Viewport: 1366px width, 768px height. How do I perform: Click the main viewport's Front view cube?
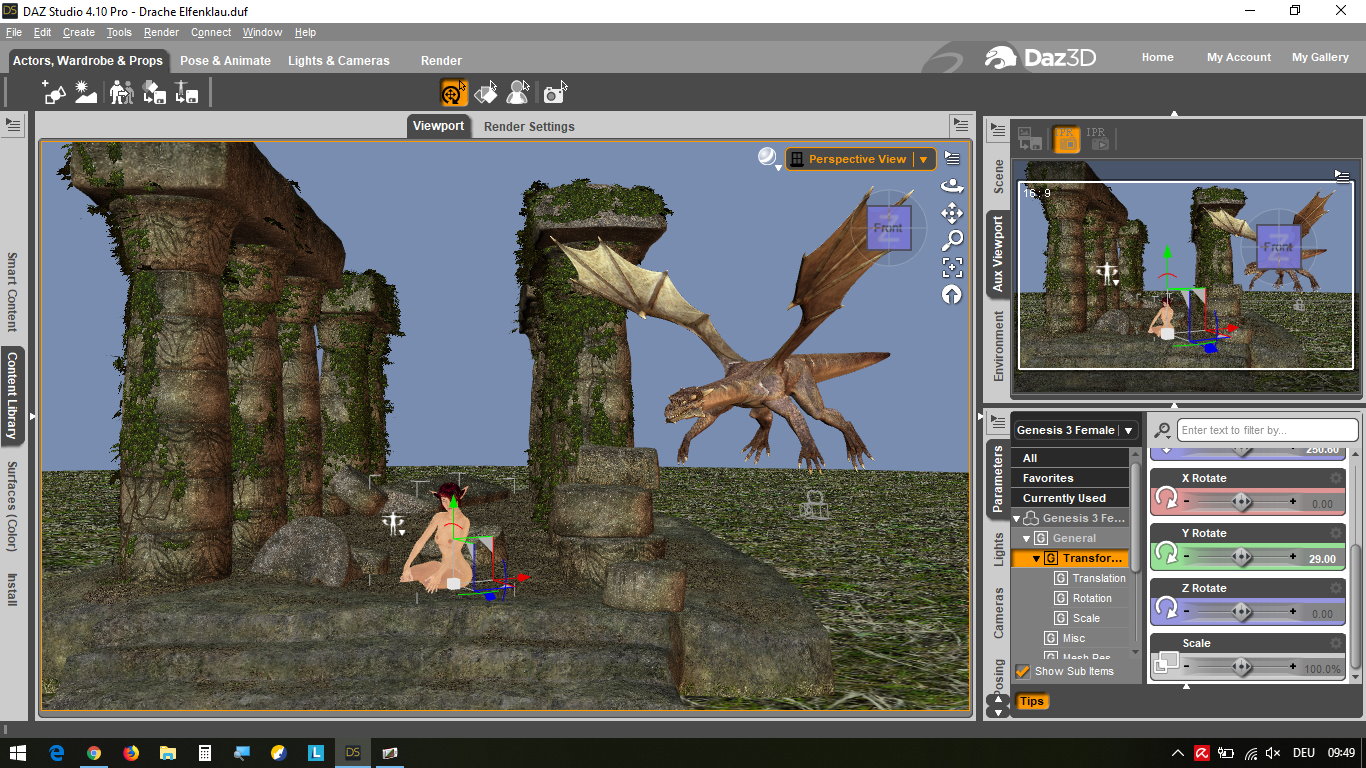click(888, 229)
